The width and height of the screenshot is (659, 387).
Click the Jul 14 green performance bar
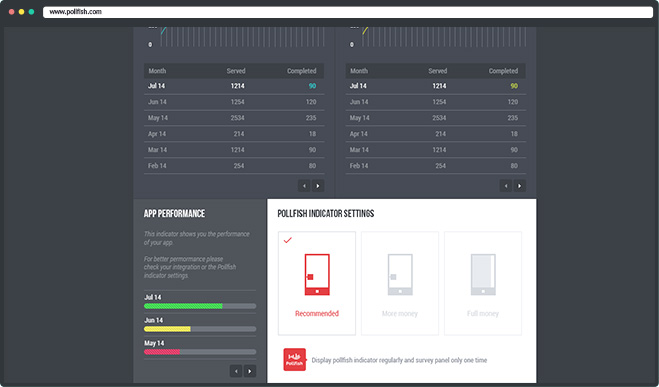(x=200, y=306)
